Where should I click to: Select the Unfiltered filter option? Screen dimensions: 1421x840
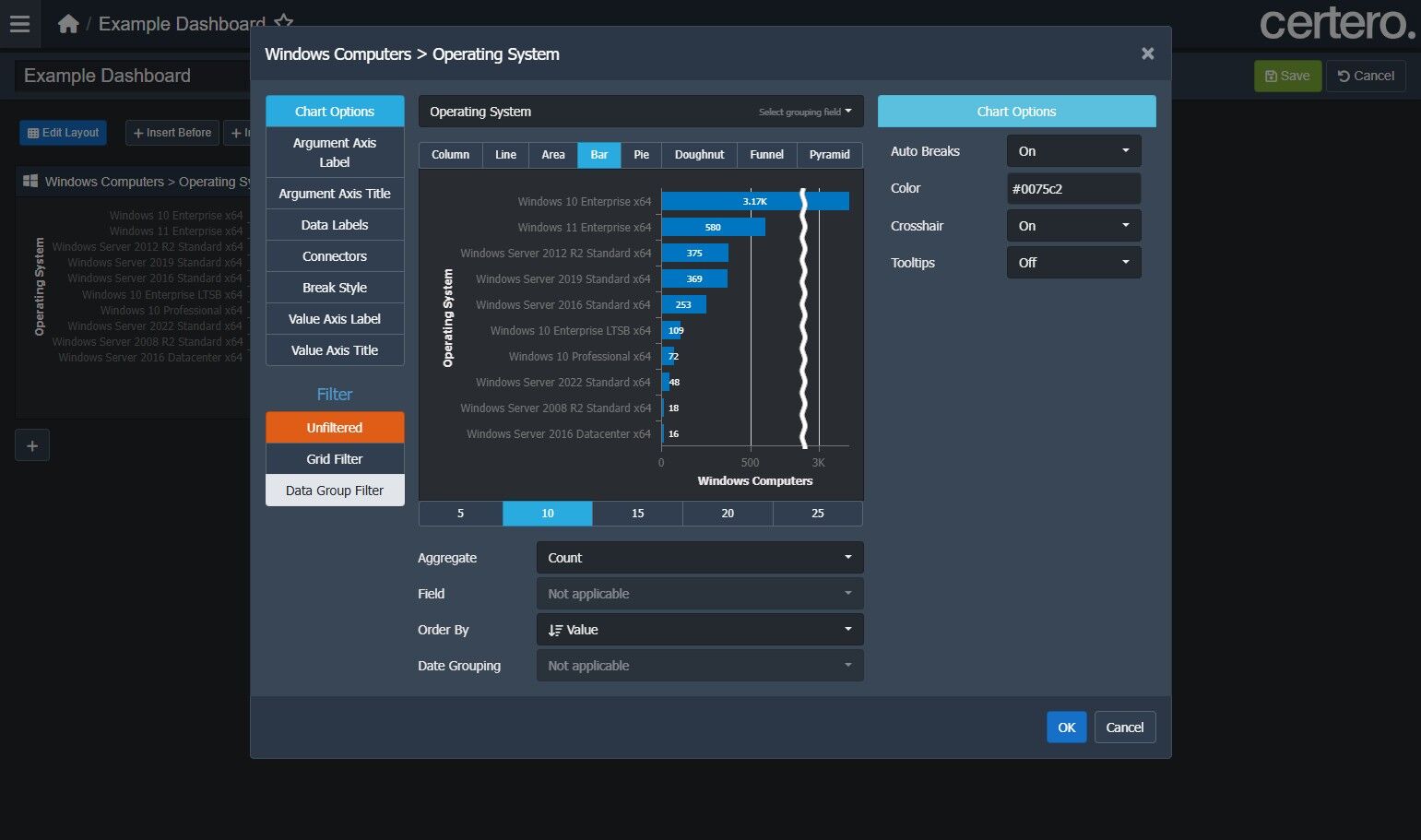pos(335,428)
